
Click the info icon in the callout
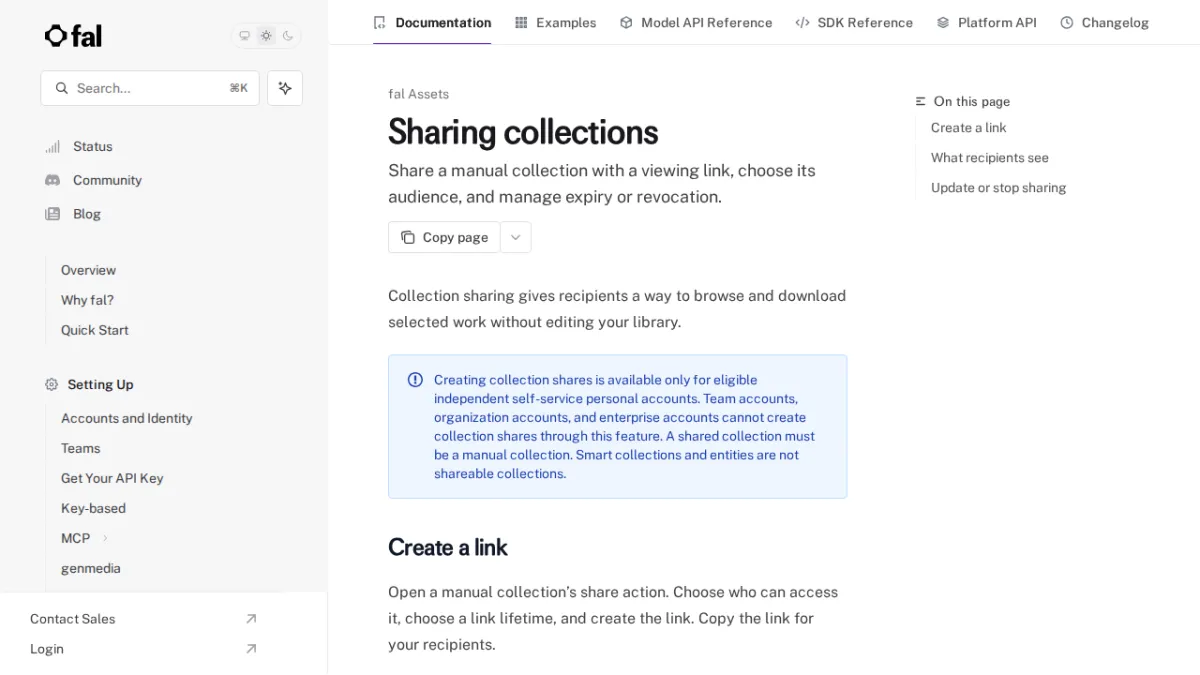pos(415,380)
